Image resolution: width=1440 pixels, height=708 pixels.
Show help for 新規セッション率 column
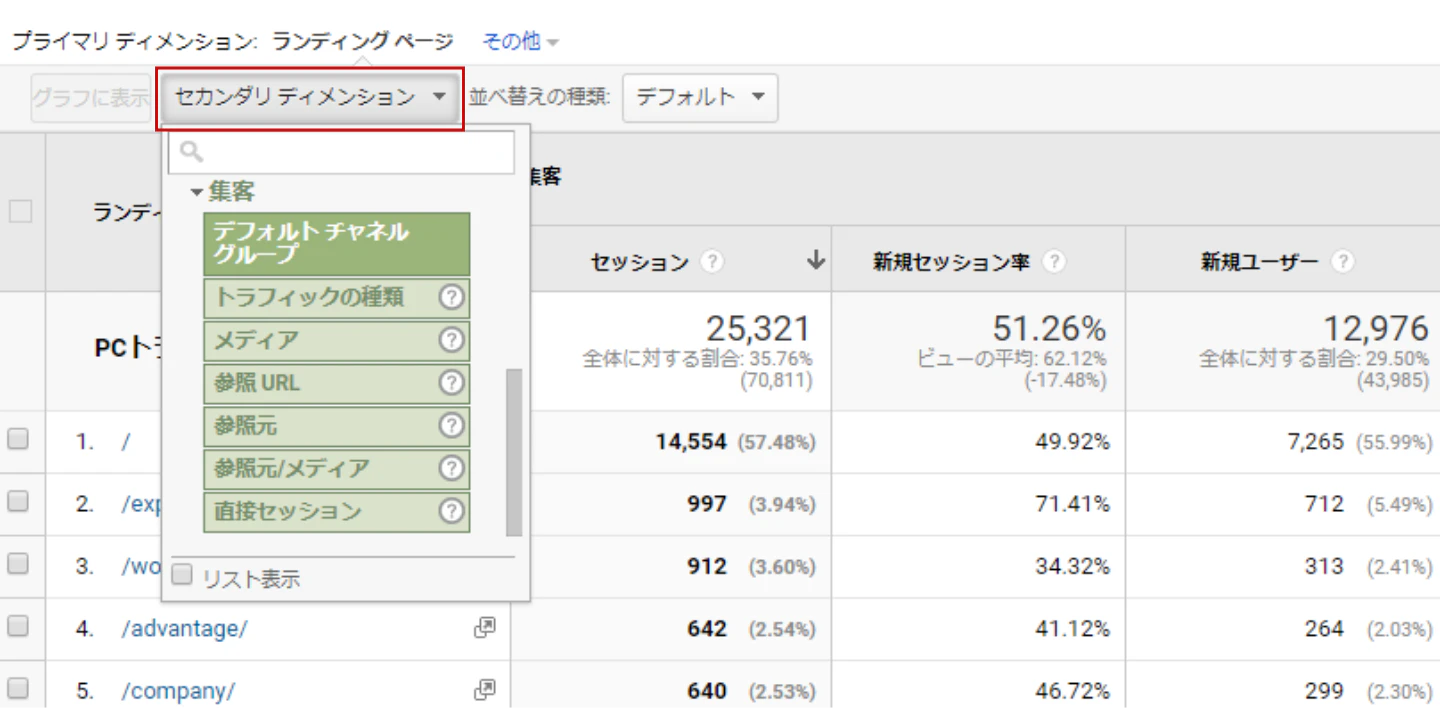coord(1054,262)
